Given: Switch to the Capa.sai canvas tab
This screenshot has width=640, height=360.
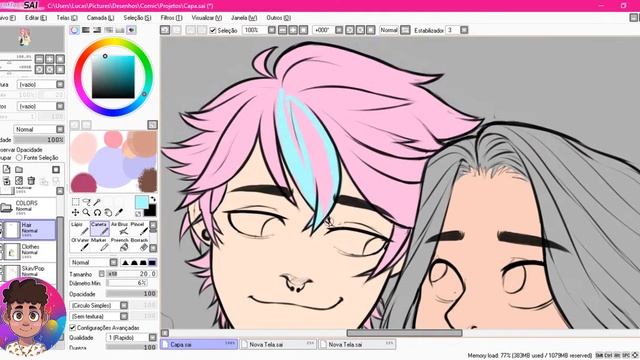Looking at the screenshot, I should click(199, 344).
